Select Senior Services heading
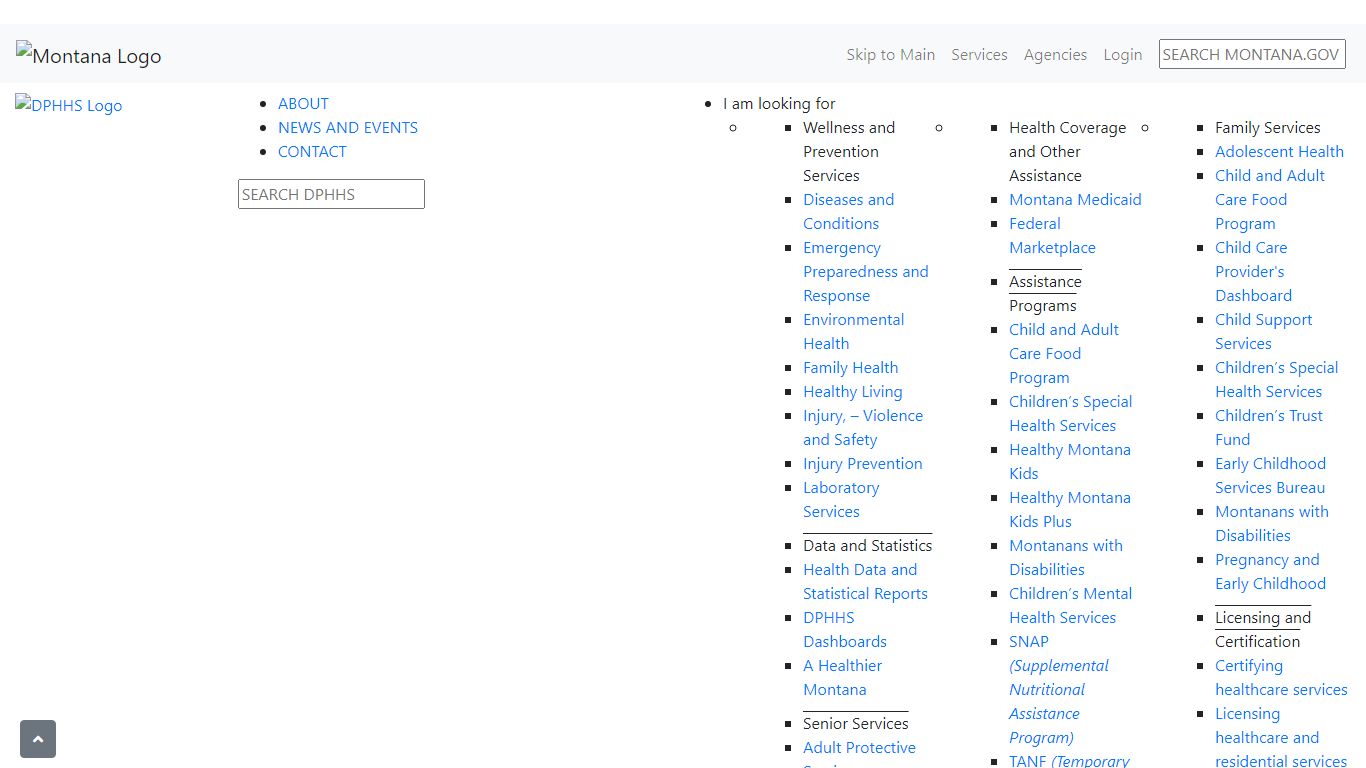This screenshot has width=1366, height=768. pyautogui.click(x=855, y=723)
